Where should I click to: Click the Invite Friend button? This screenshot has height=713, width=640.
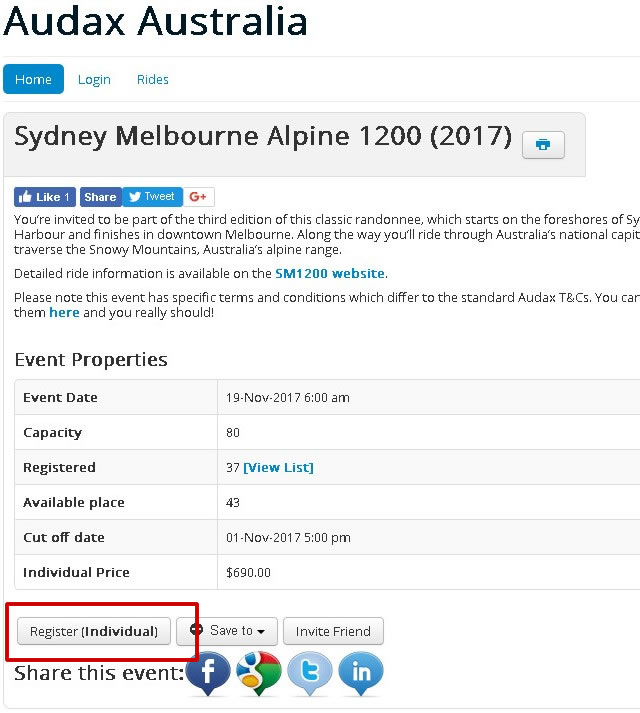point(333,631)
